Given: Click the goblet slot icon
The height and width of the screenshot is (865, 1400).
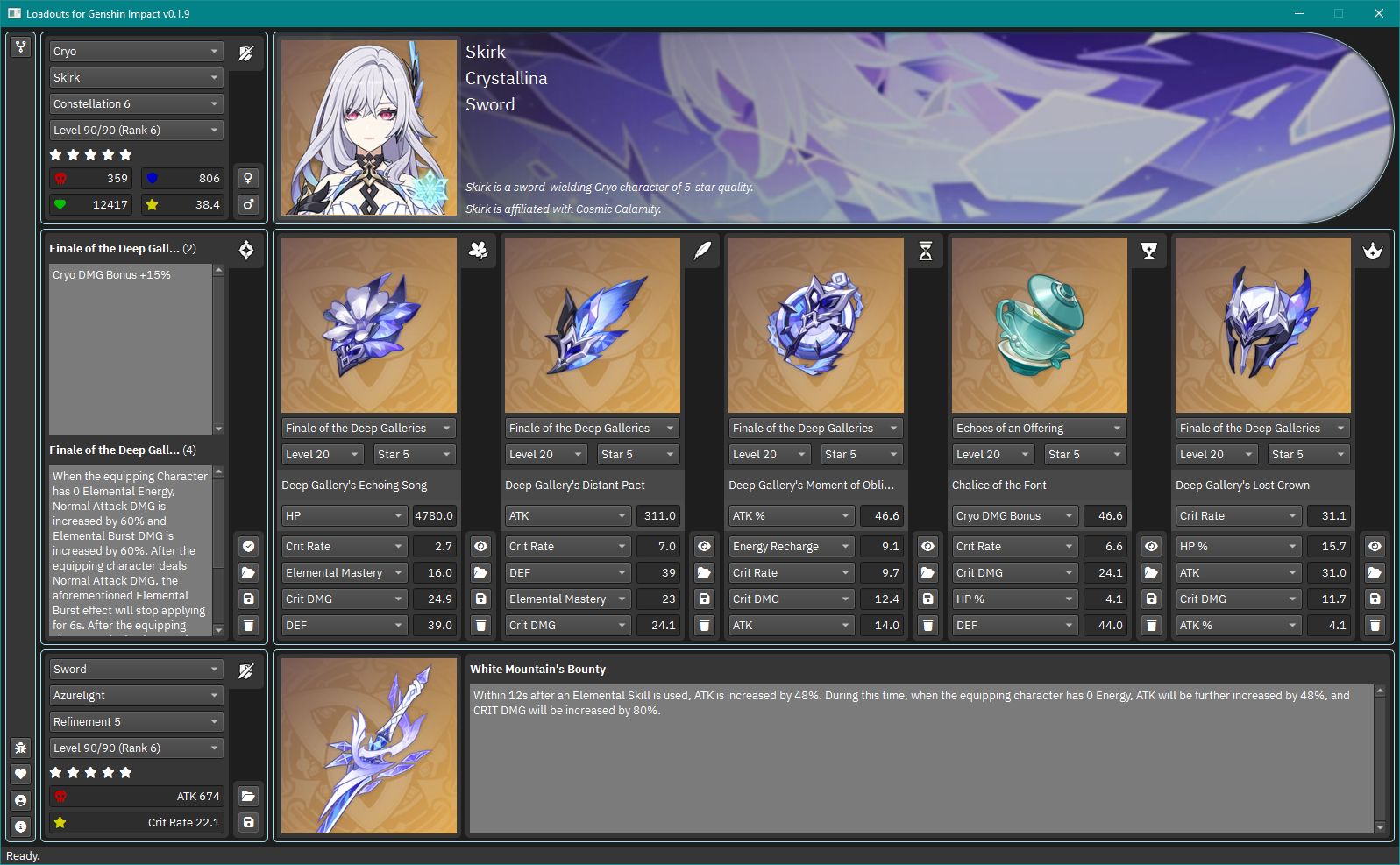Looking at the screenshot, I should (1149, 251).
